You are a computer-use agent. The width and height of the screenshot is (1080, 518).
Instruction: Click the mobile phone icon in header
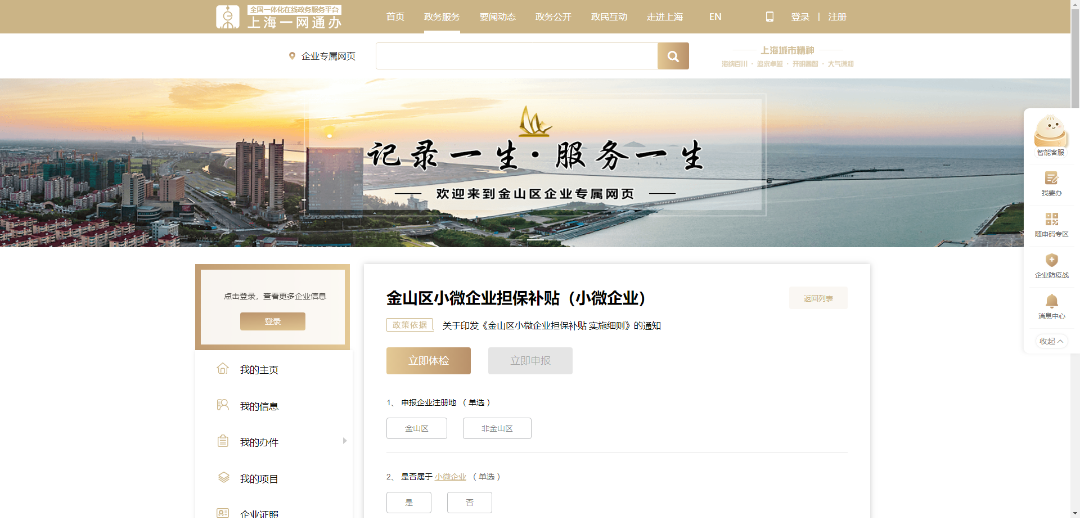(x=769, y=16)
